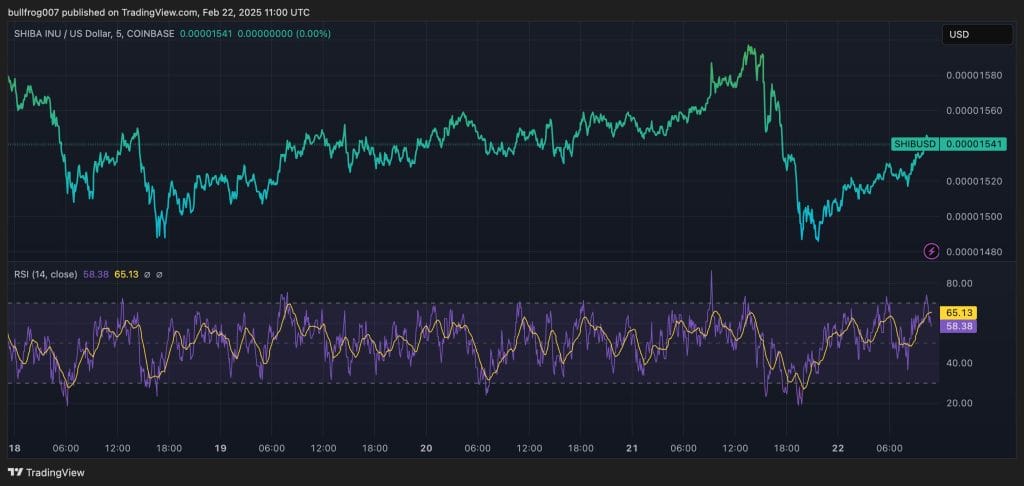The height and width of the screenshot is (486, 1024).
Task: Click the 0.00001500 price axis label
Action: pos(974,216)
